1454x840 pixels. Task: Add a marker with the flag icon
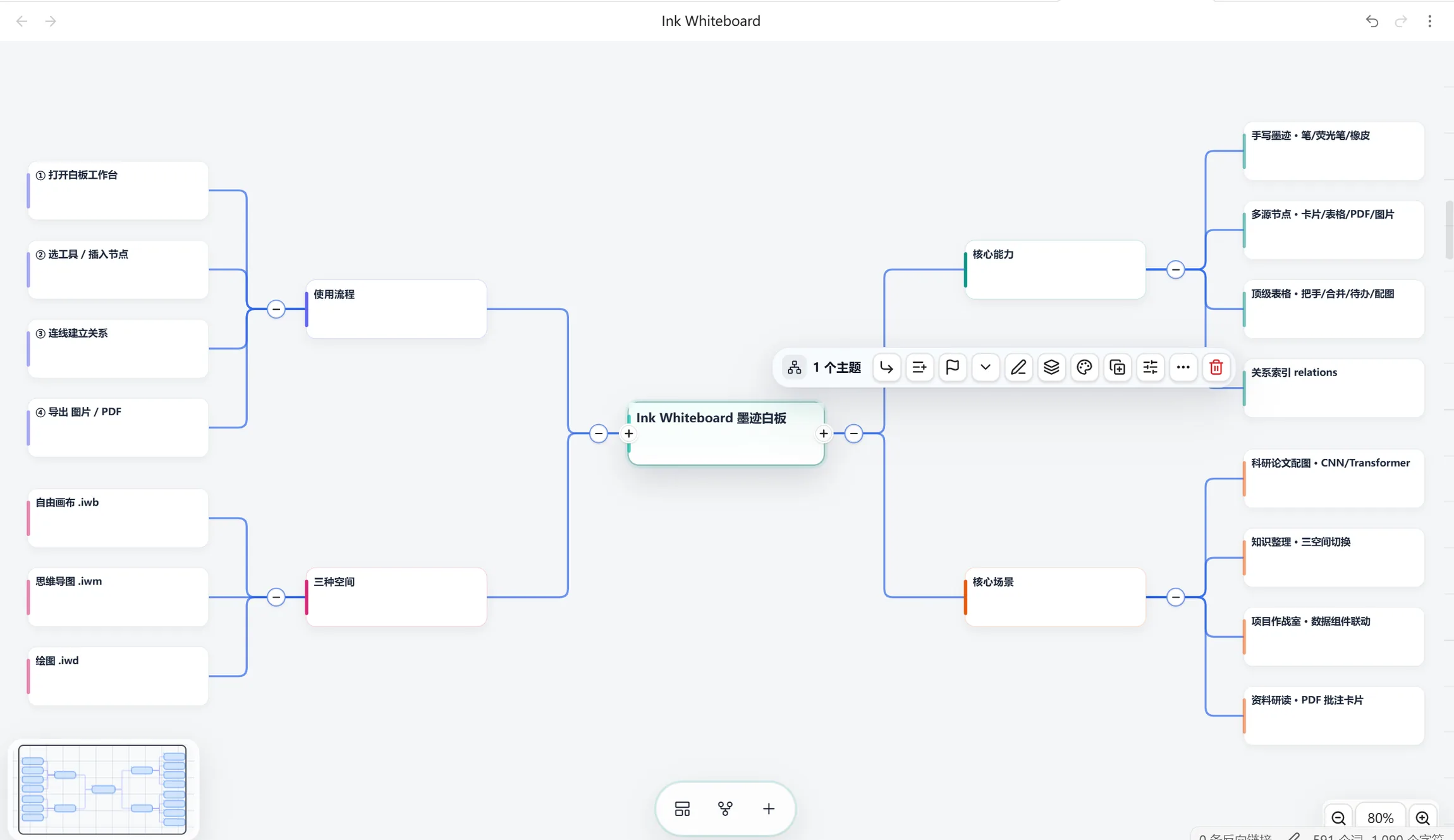(952, 367)
